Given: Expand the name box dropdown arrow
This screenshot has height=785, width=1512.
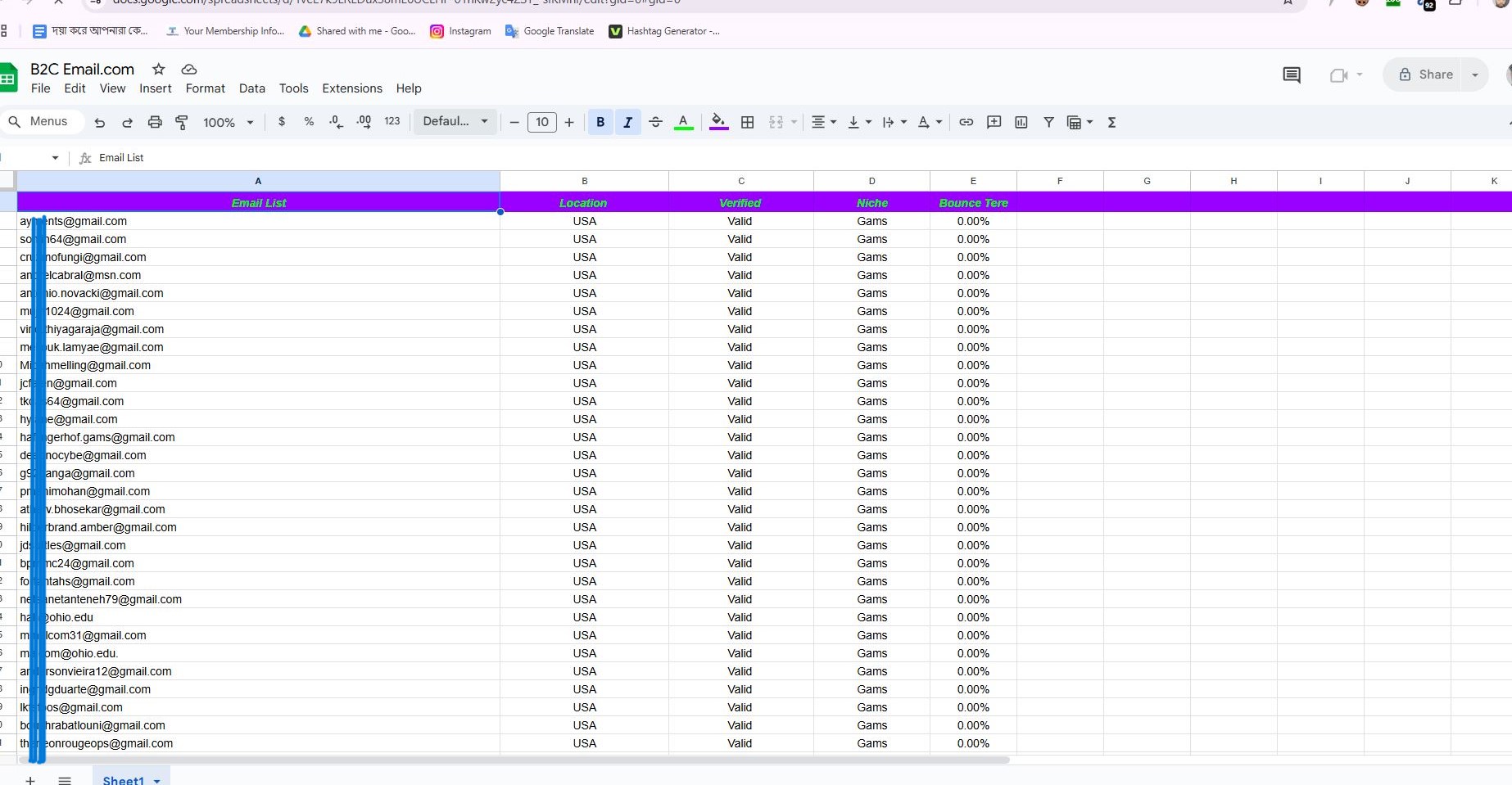Looking at the screenshot, I should (55, 158).
